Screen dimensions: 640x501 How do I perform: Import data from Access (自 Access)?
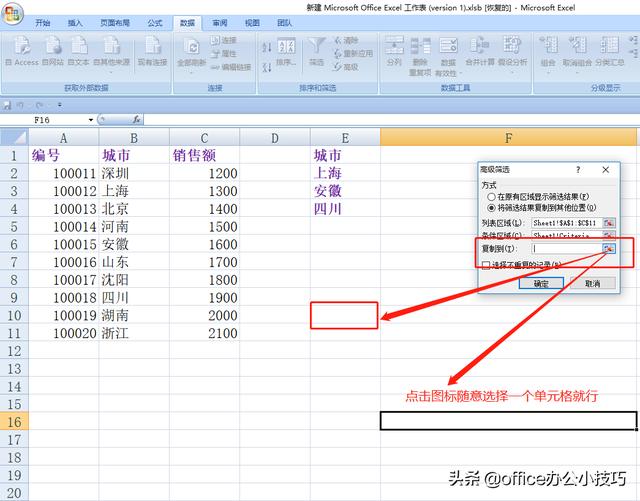click(x=22, y=51)
